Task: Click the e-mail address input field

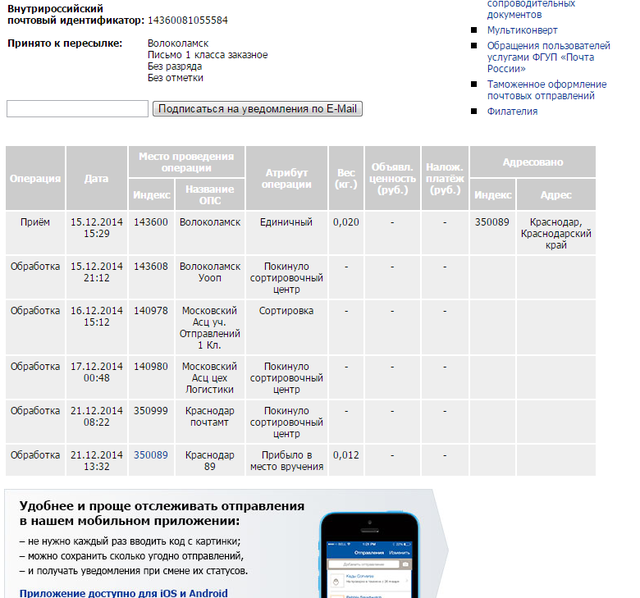Action: (x=77, y=109)
